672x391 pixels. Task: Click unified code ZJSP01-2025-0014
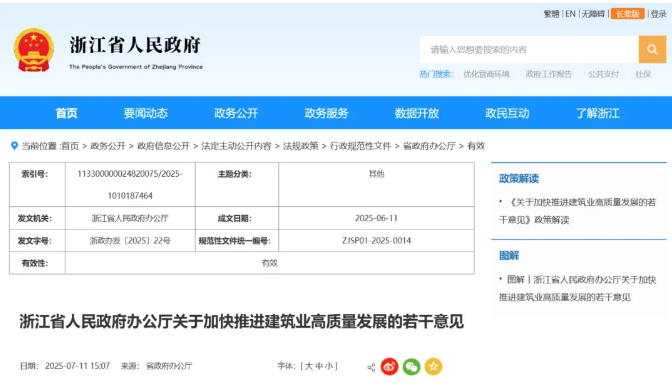[376, 241]
